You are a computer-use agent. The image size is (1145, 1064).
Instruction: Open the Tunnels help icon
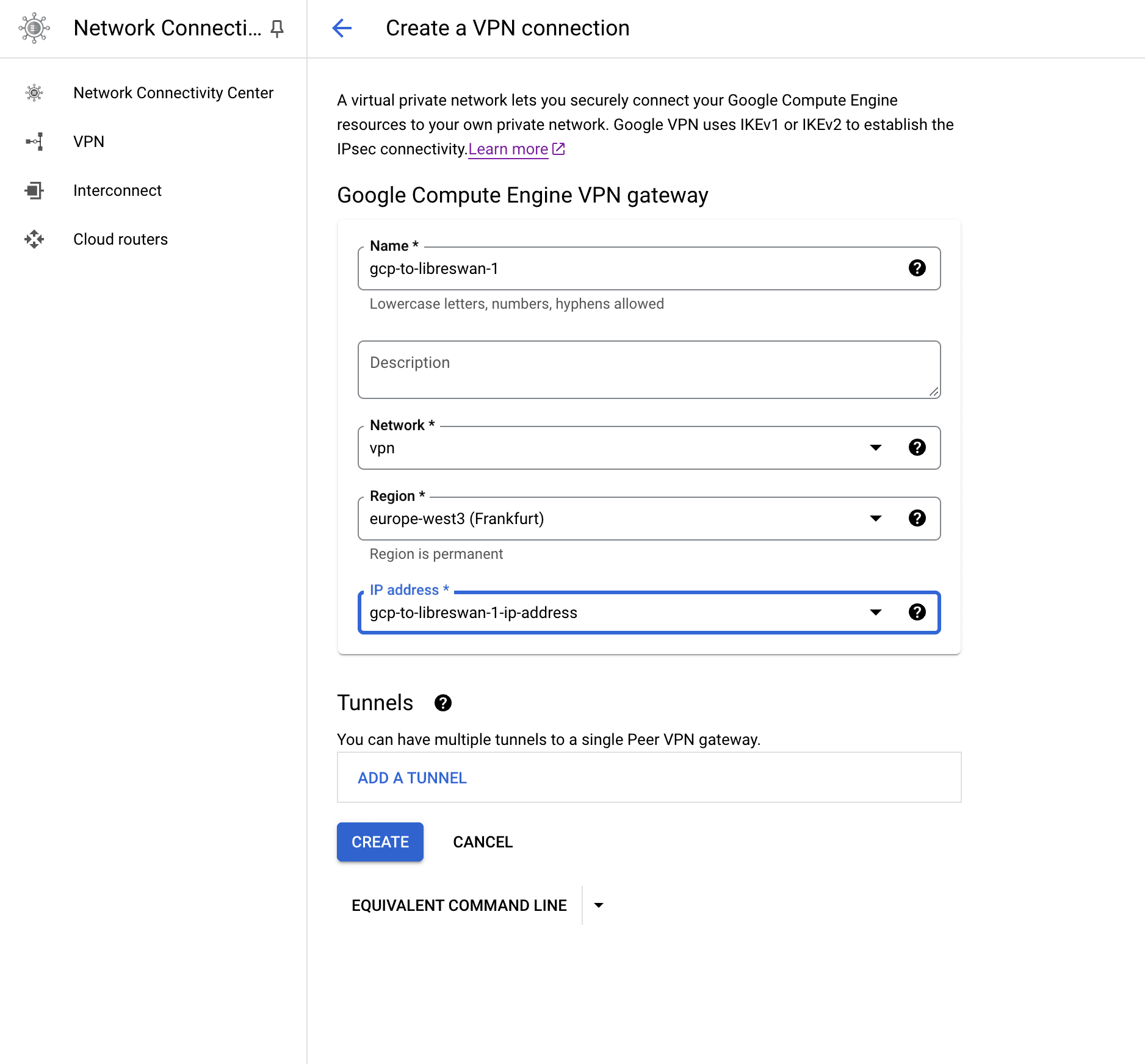click(x=442, y=703)
